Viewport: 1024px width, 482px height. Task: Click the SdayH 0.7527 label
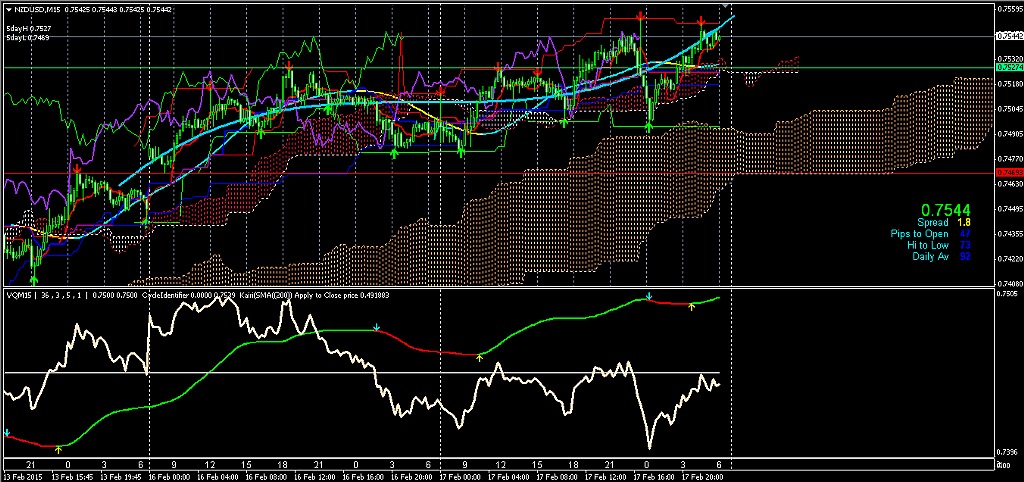29,29
